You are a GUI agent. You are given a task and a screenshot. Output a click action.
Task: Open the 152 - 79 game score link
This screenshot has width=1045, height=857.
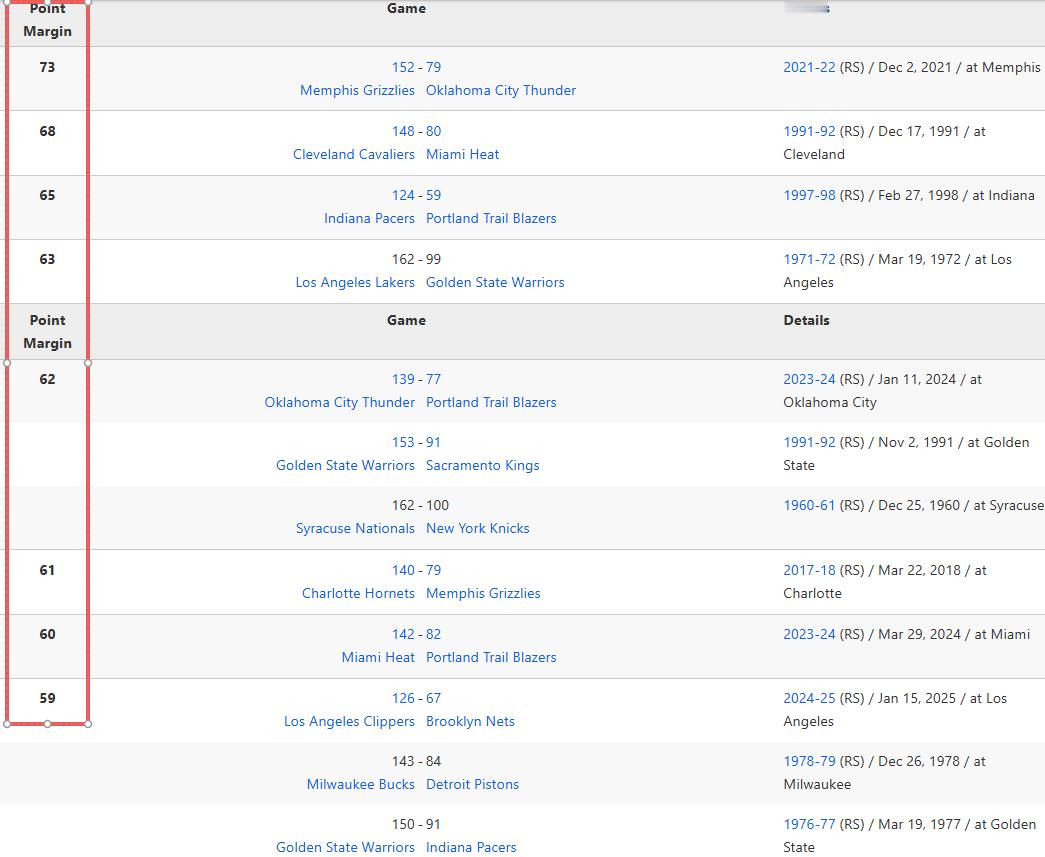tap(416, 67)
